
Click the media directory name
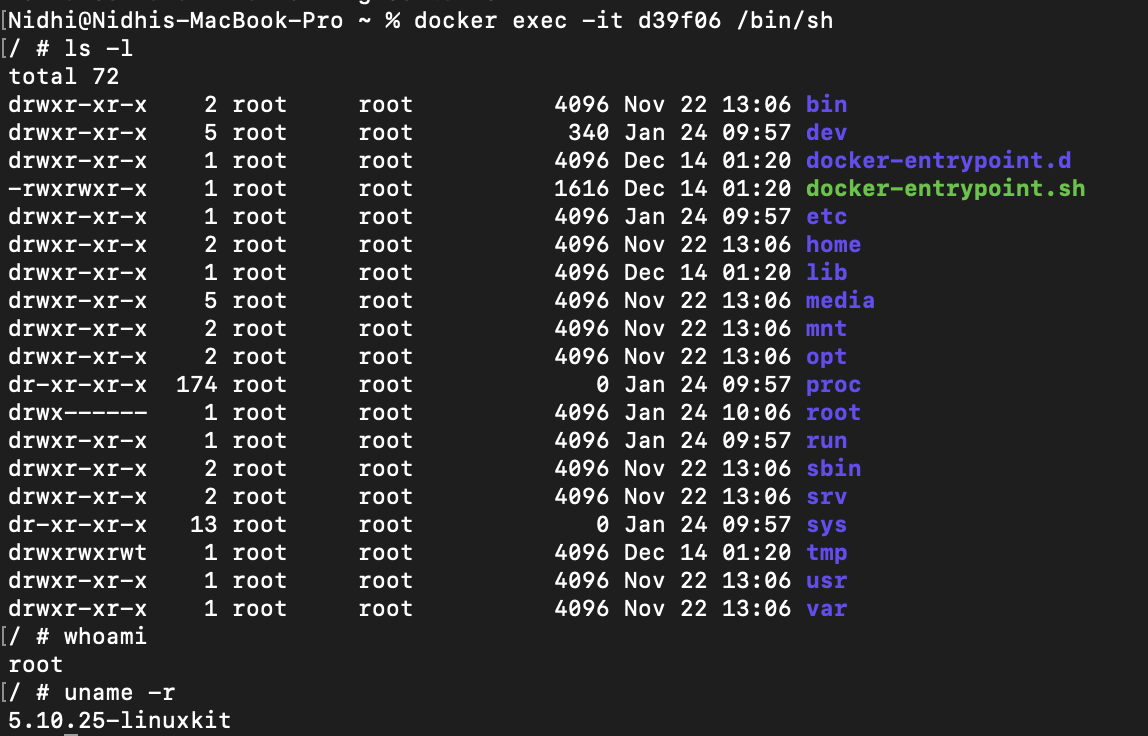pyautogui.click(x=840, y=301)
